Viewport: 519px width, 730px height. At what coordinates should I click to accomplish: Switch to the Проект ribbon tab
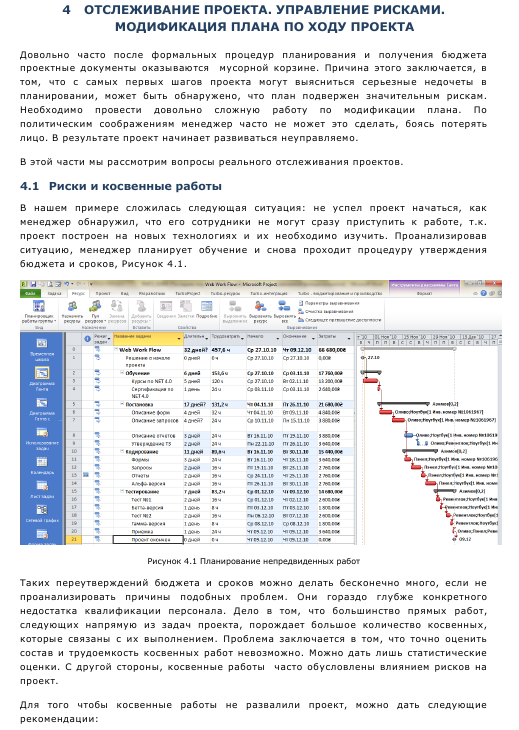(103, 294)
